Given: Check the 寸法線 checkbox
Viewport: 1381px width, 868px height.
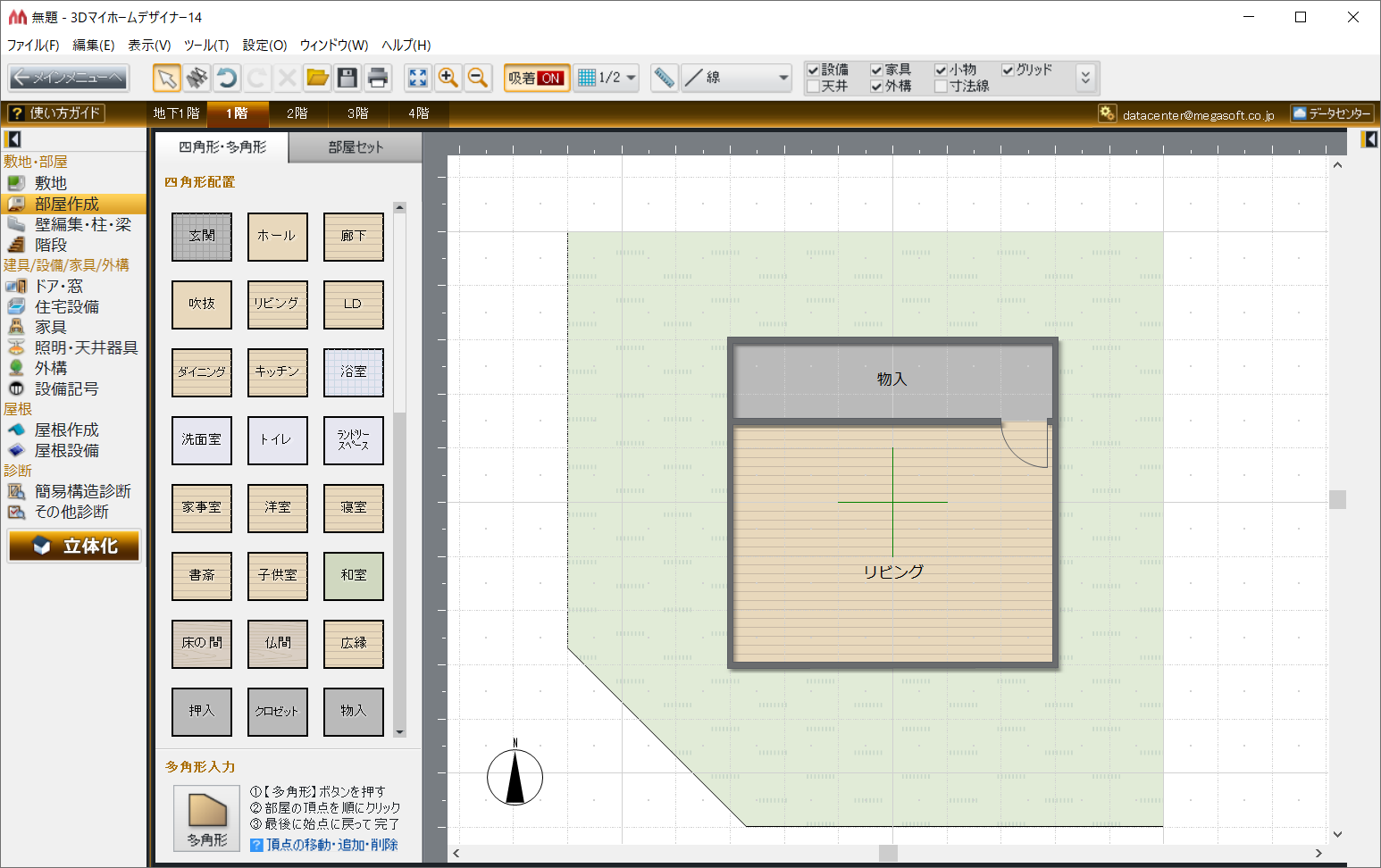Looking at the screenshot, I should click(941, 87).
